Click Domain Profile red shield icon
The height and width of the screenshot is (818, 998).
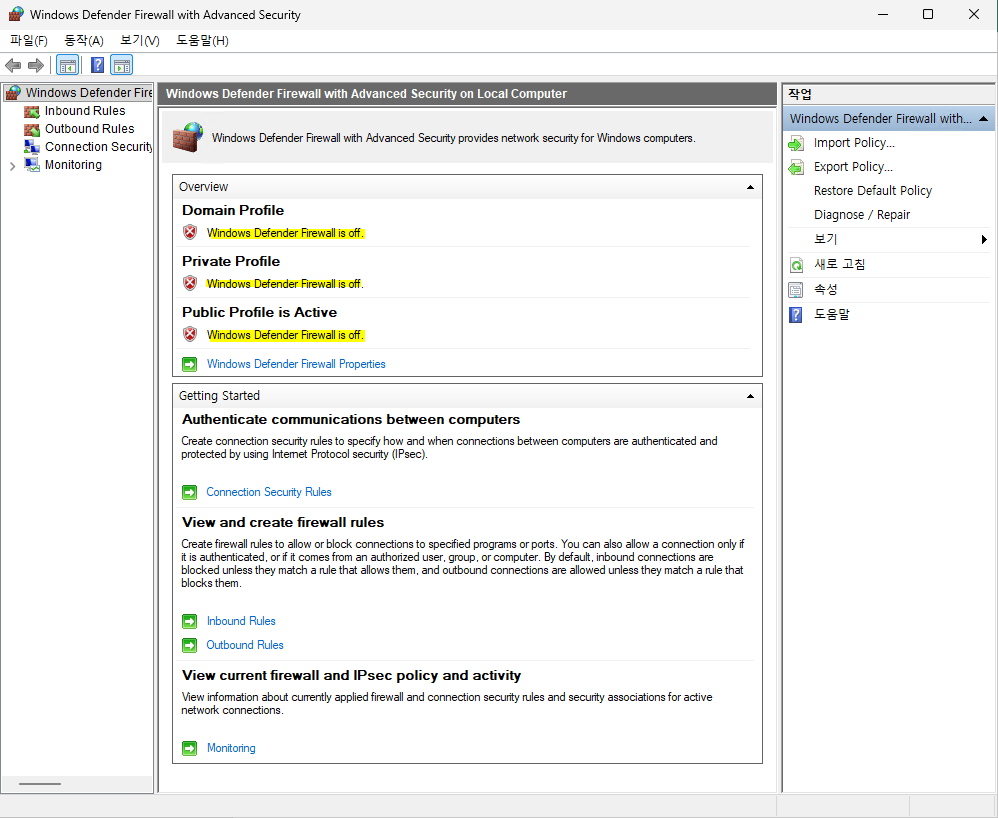click(190, 232)
